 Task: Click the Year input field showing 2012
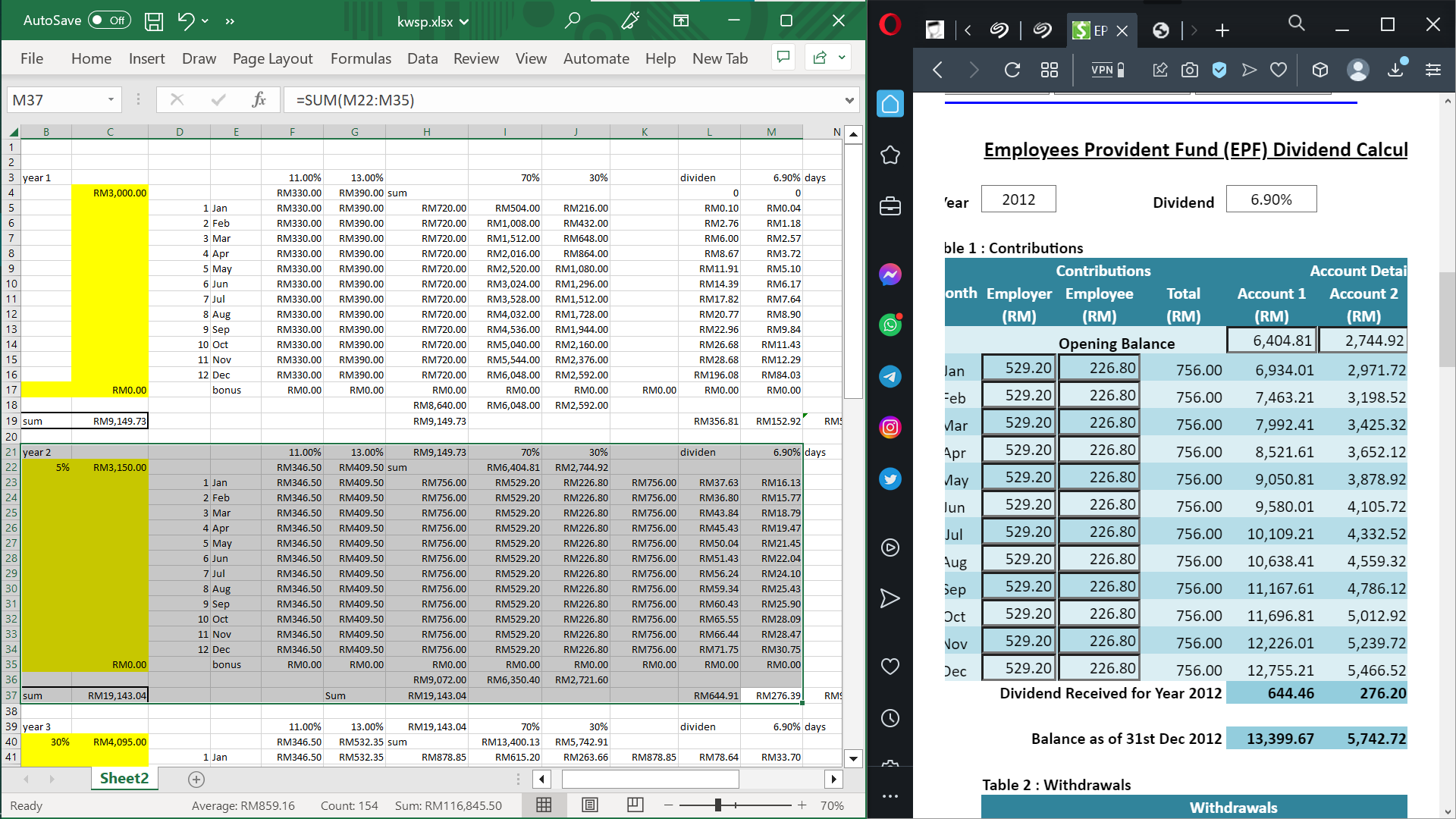click(1018, 199)
